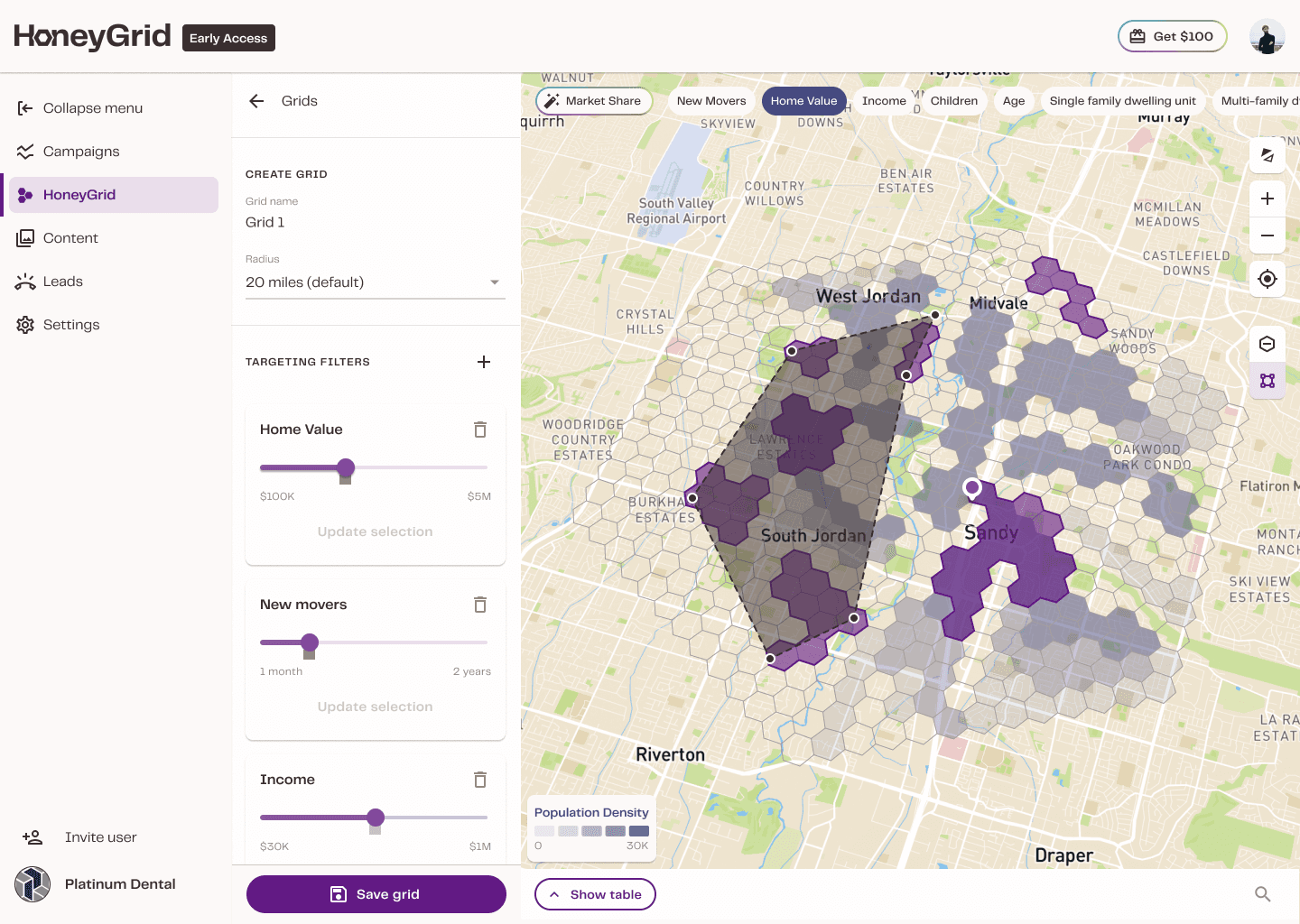Add a new targeting filter

click(484, 362)
